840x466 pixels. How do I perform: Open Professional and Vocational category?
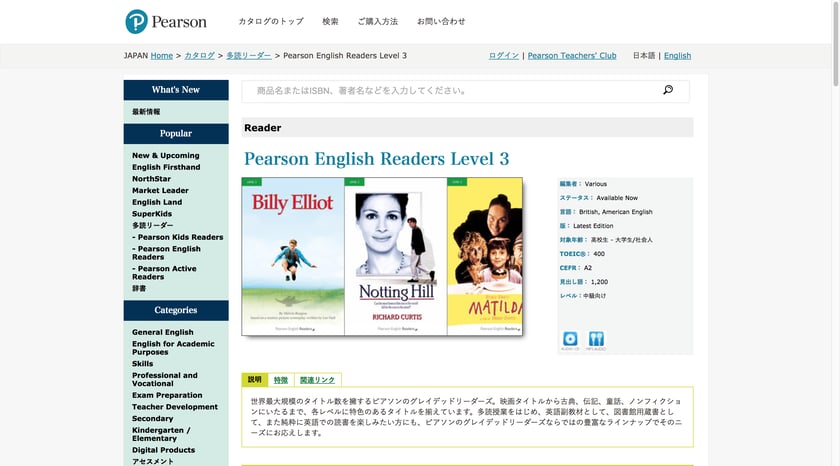point(164,379)
